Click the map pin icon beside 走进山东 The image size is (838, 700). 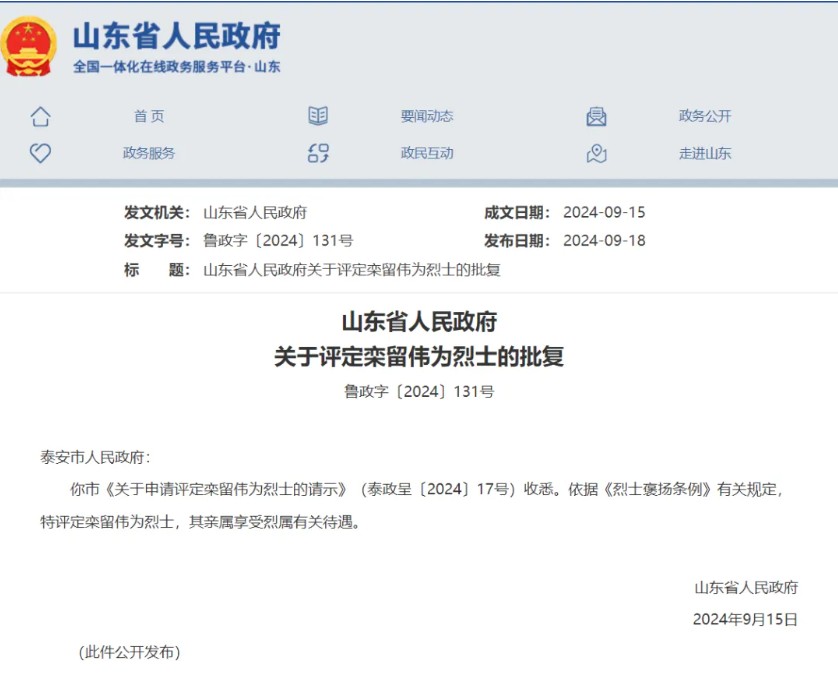click(596, 153)
